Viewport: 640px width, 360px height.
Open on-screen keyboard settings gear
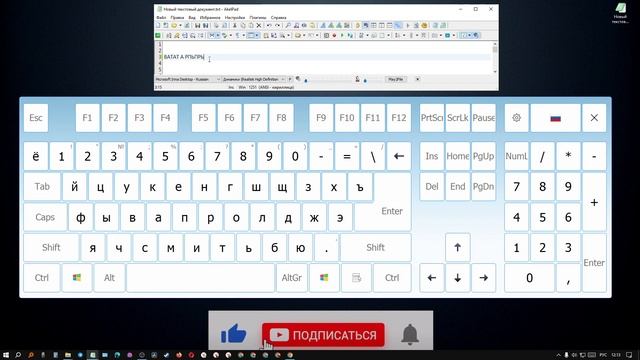[x=516, y=118]
